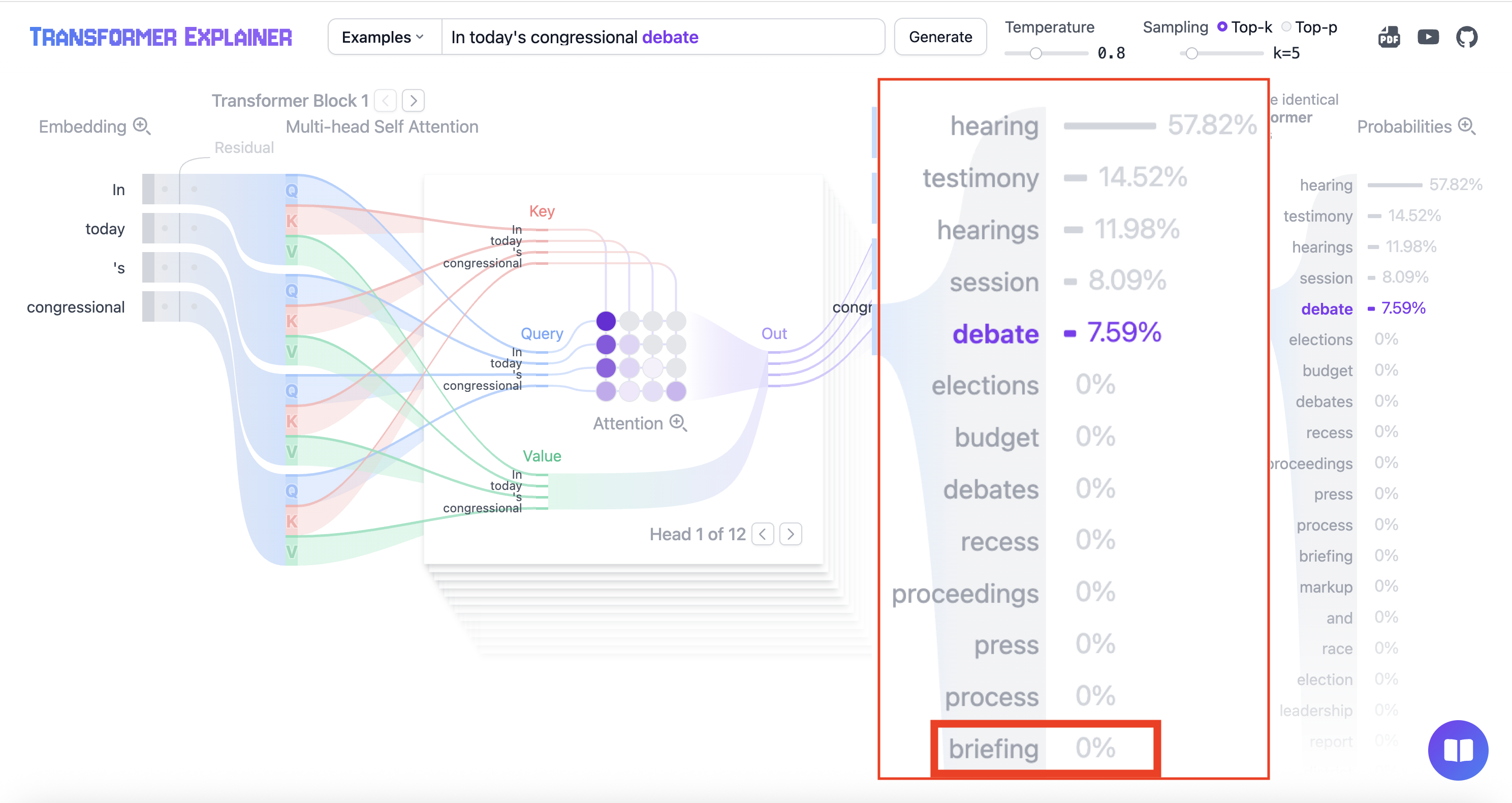Viewport: 1512px width, 803px height.
Task: Open the PDF paper icon
Action: [1389, 38]
